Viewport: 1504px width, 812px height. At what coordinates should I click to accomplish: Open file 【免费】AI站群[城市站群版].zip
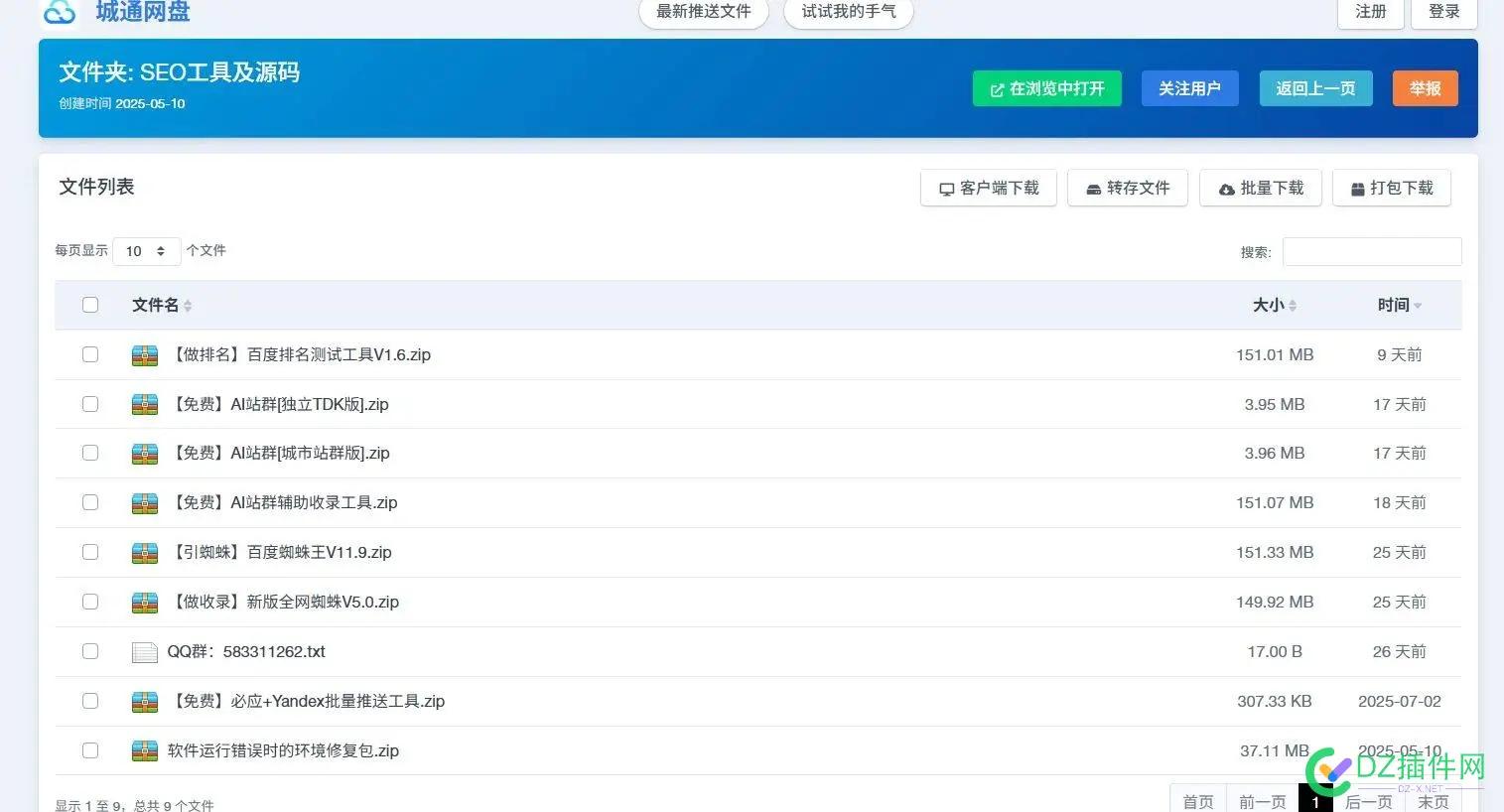[278, 453]
